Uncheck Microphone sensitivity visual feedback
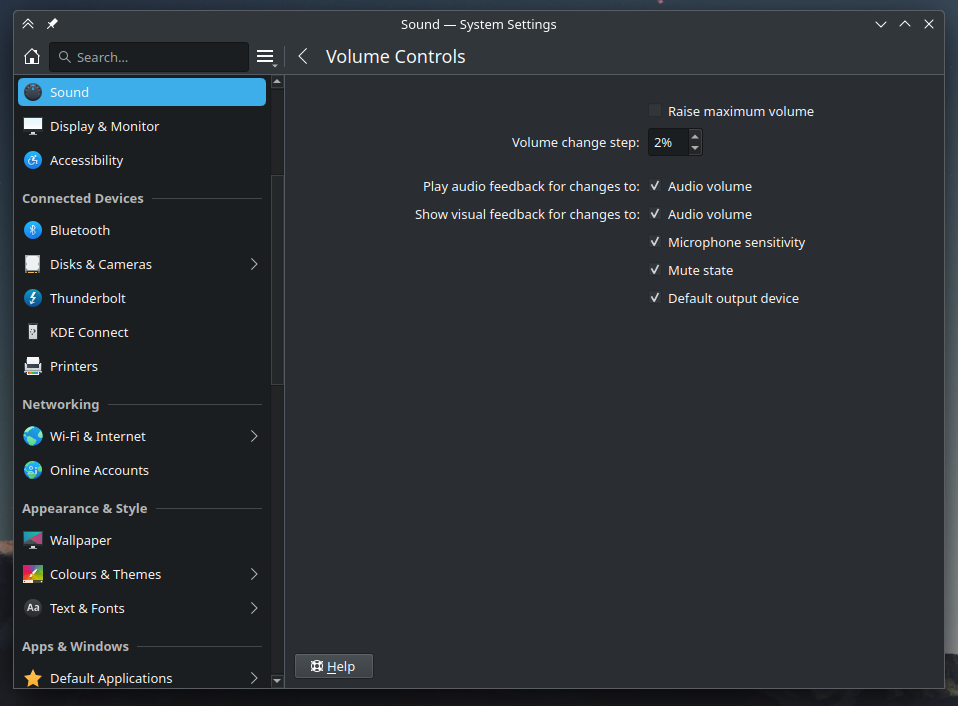 coord(656,242)
